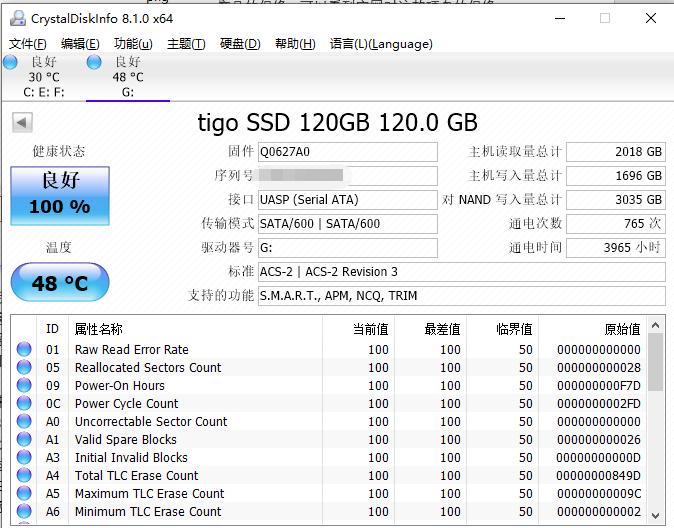Click status orb for Reallocated Sectors Count
This screenshot has height=528, width=674.
click(x=24, y=367)
